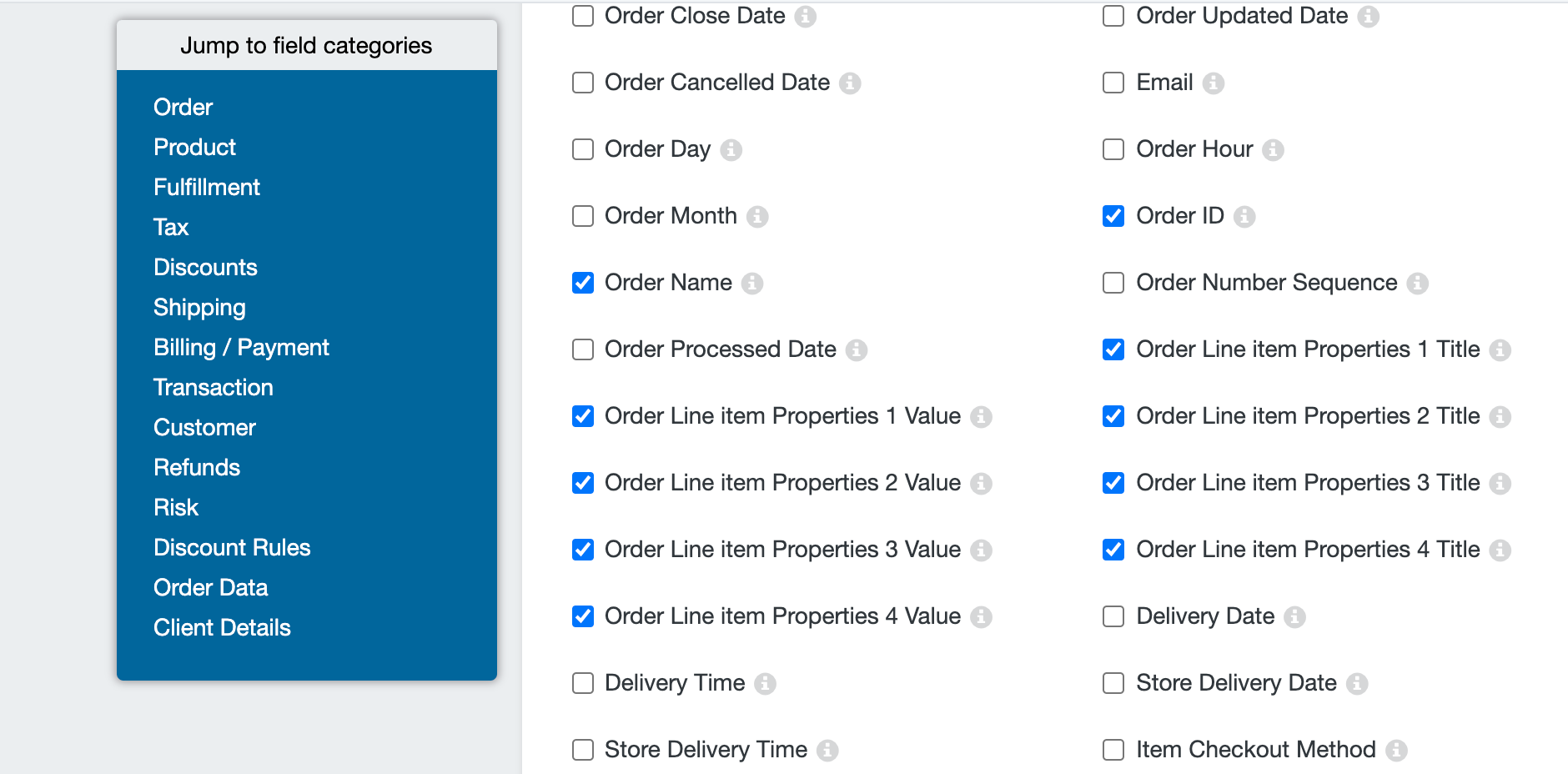The height and width of the screenshot is (774, 1568).
Task: Show info for Order Processed Date
Action: tap(857, 349)
